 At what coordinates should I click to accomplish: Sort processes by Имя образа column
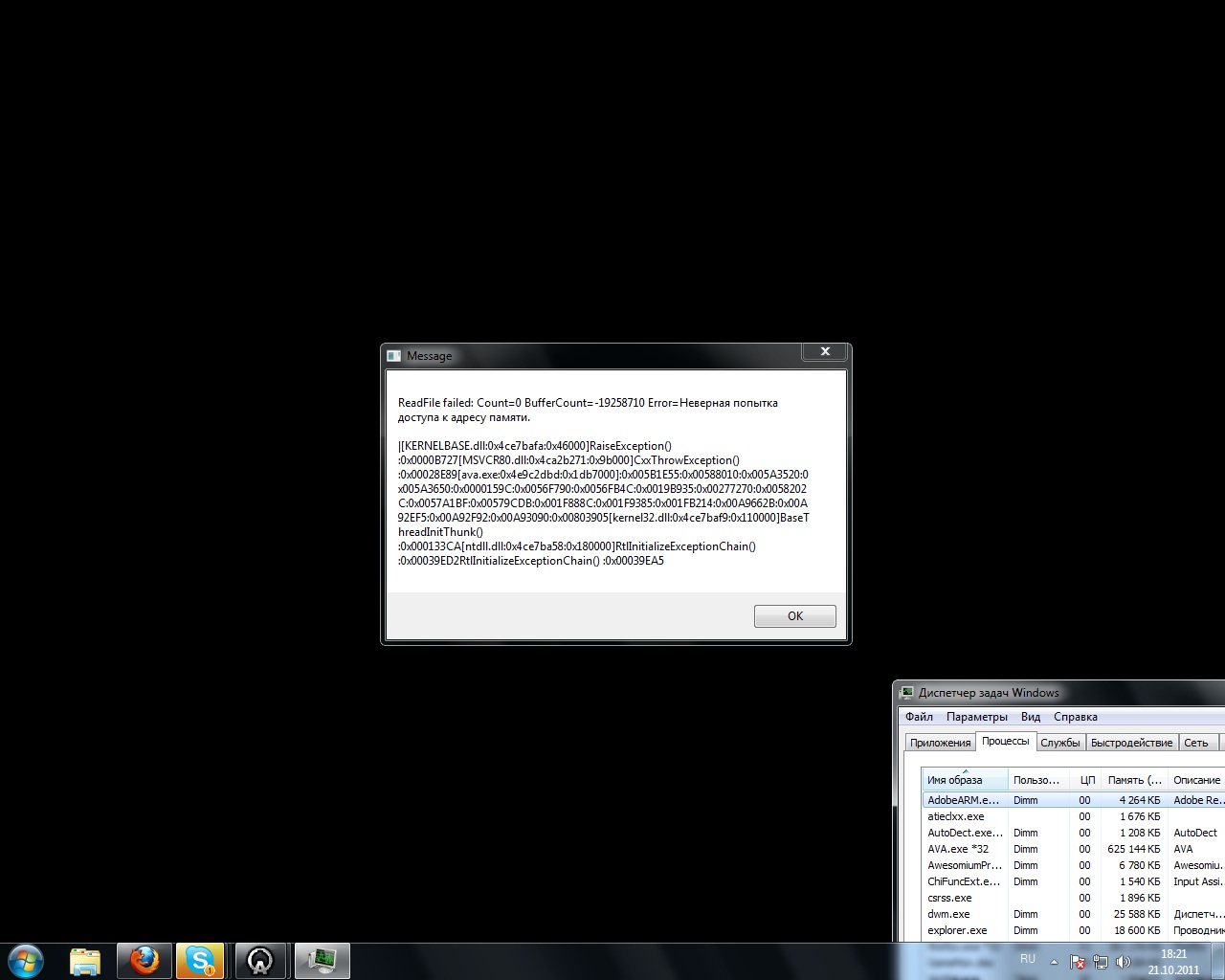coord(965,780)
